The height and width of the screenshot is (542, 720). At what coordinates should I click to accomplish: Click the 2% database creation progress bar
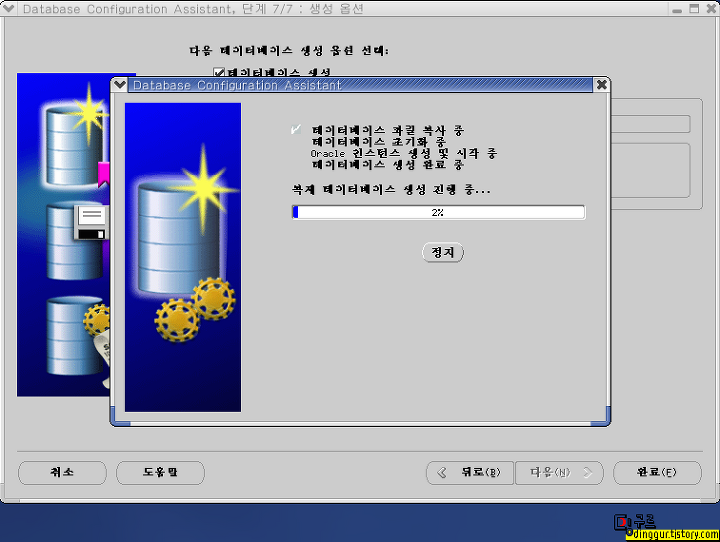click(x=439, y=212)
